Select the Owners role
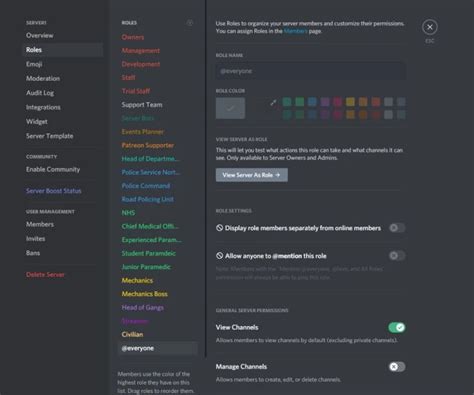 [133, 37]
